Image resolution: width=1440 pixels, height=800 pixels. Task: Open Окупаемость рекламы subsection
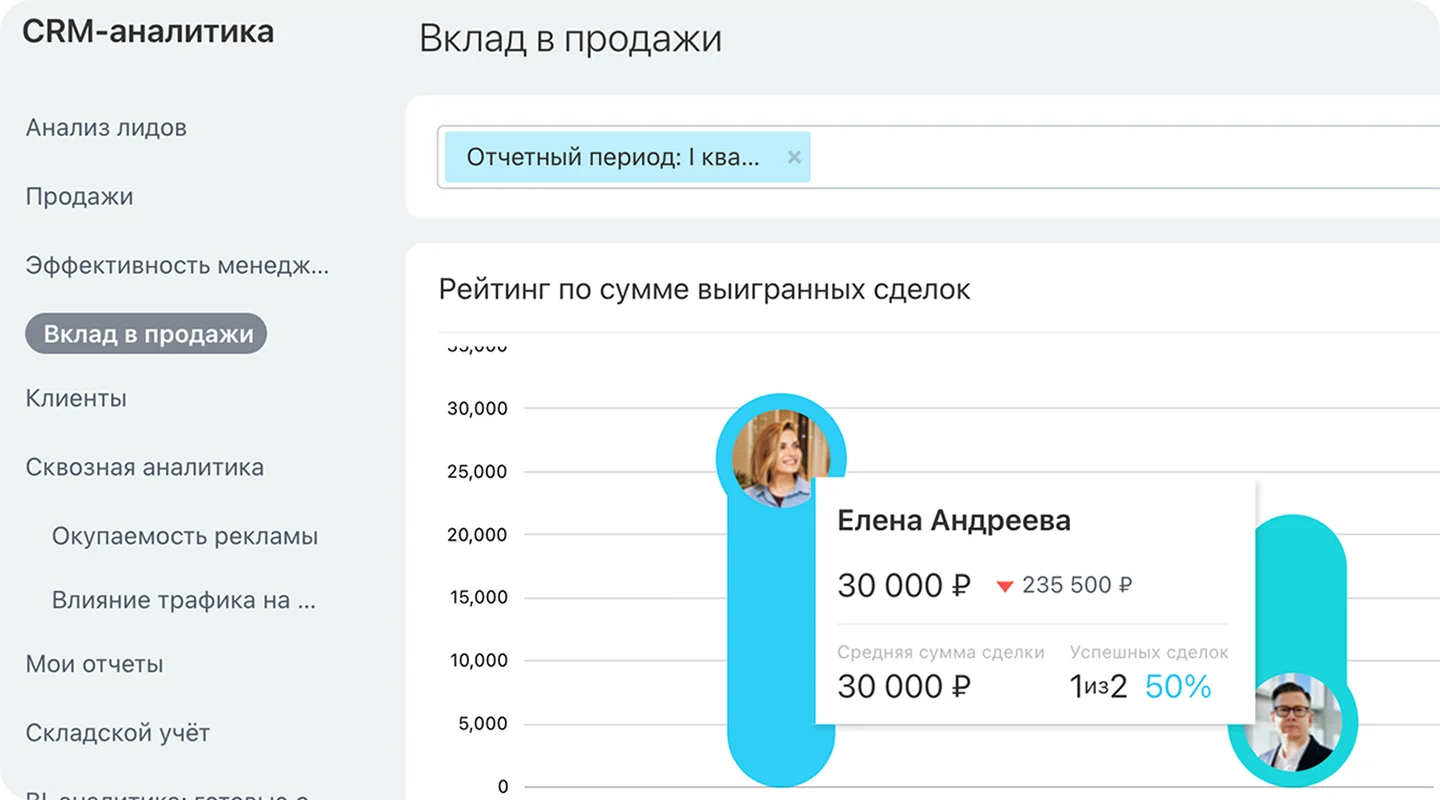coord(185,536)
